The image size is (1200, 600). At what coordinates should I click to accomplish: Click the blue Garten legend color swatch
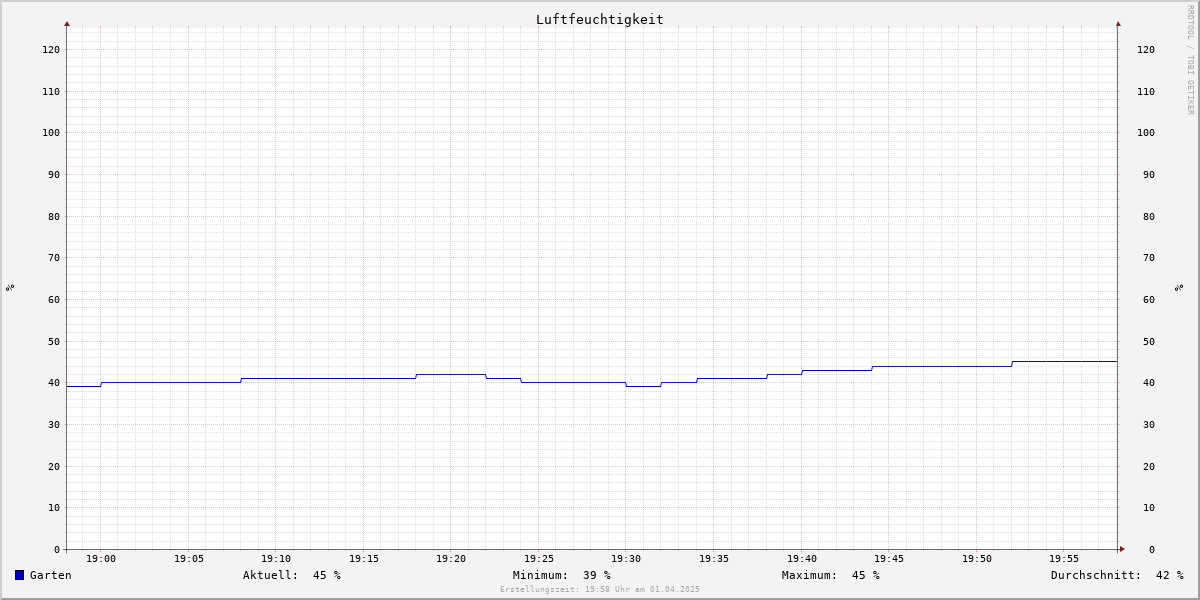click(x=19, y=575)
